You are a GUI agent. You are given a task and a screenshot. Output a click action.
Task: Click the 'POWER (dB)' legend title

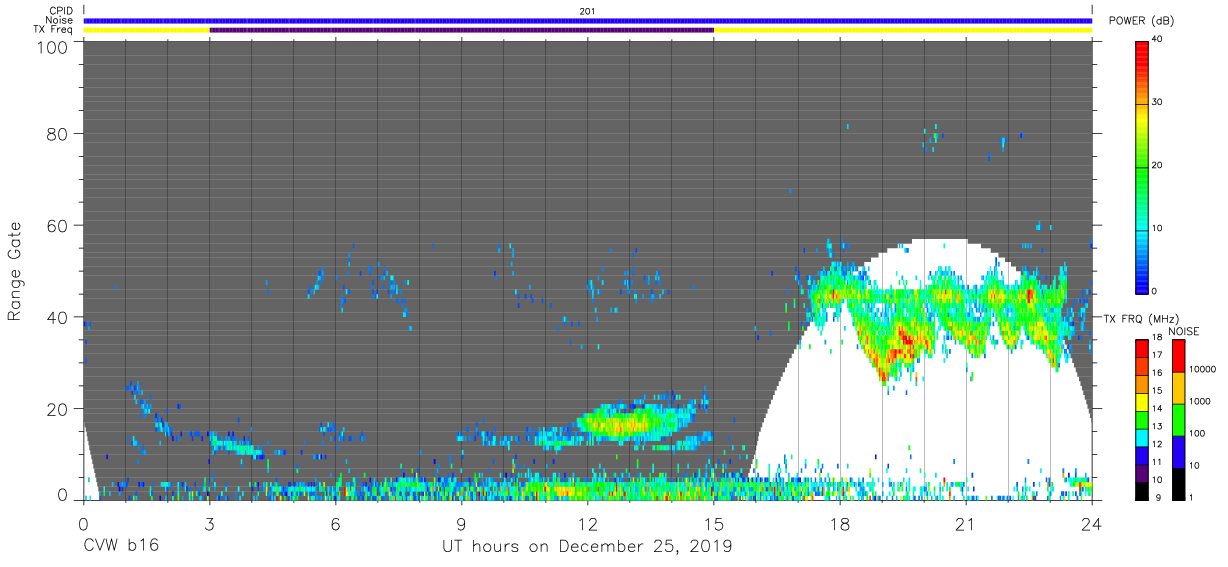click(x=1140, y=21)
